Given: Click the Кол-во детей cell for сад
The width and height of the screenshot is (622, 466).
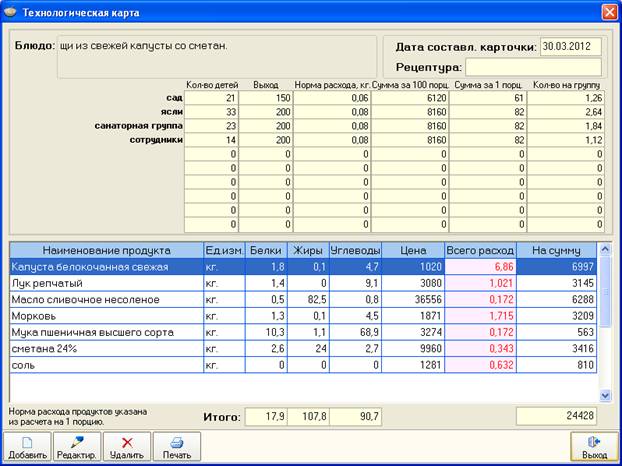Looking at the screenshot, I should coord(211,98).
